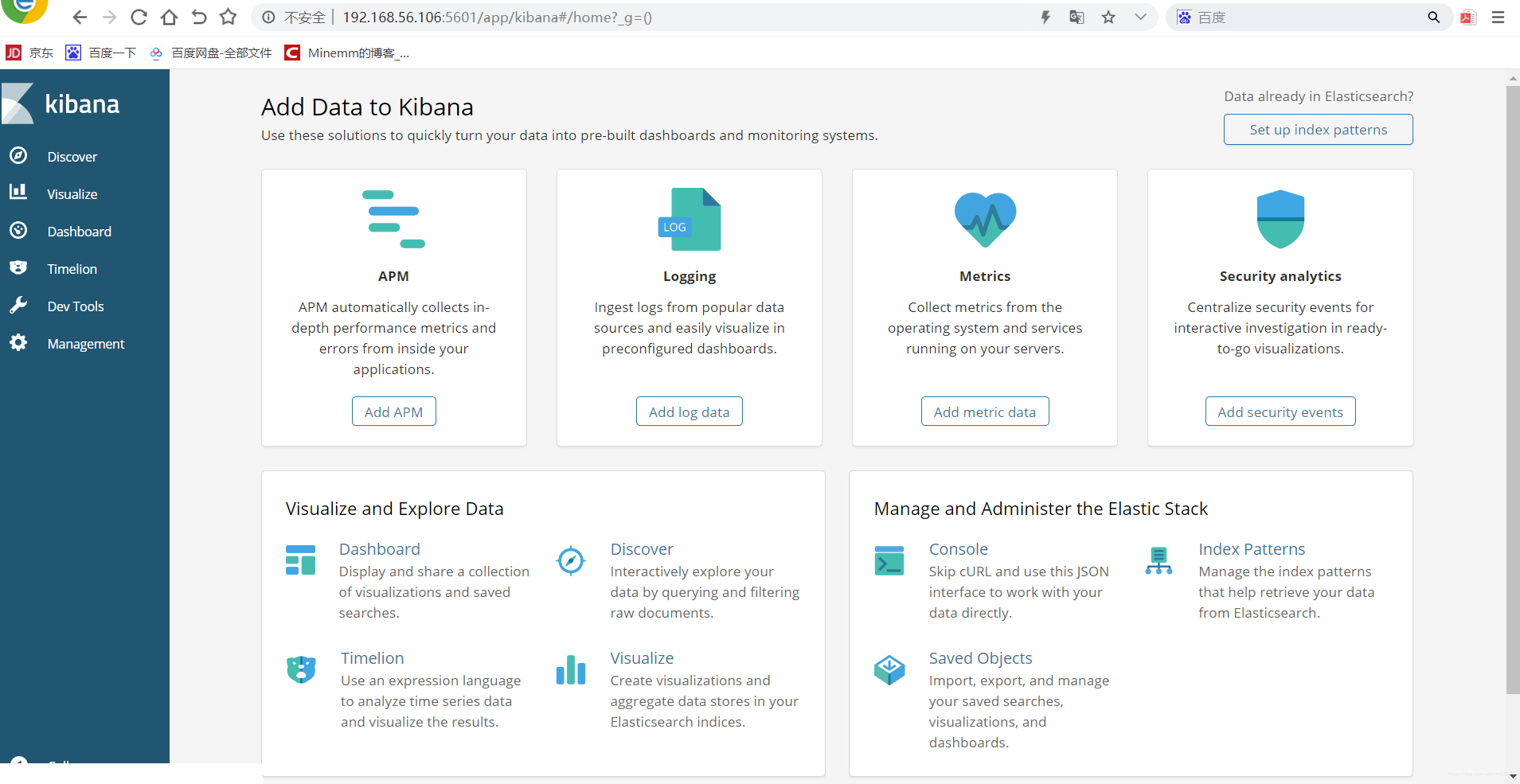
Task: Click the Set up index patterns button
Action: click(x=1318, y=130)
